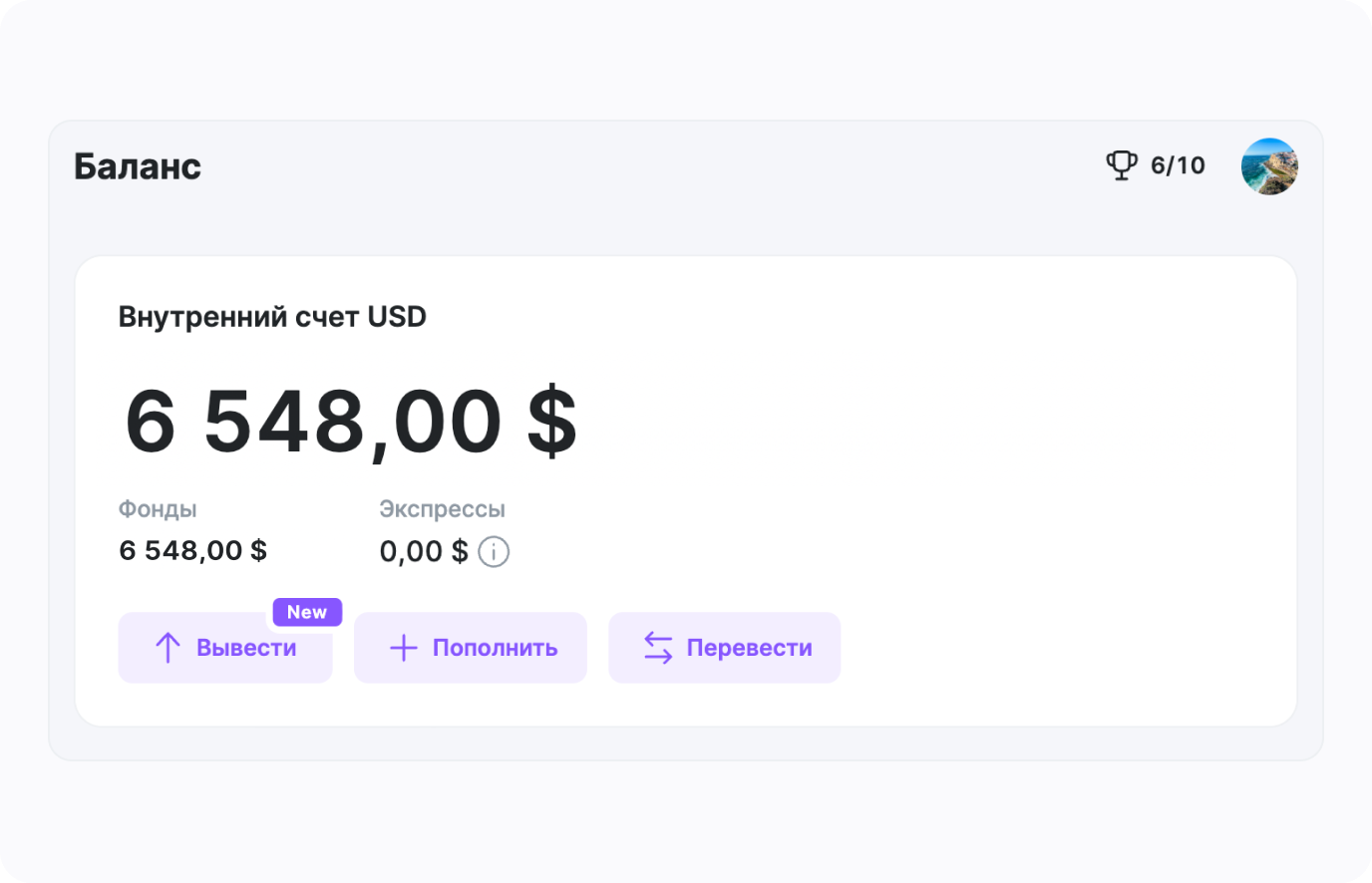Click the swap arrows icon on Перевести
1372x883 pixels.
click(658, 648)
